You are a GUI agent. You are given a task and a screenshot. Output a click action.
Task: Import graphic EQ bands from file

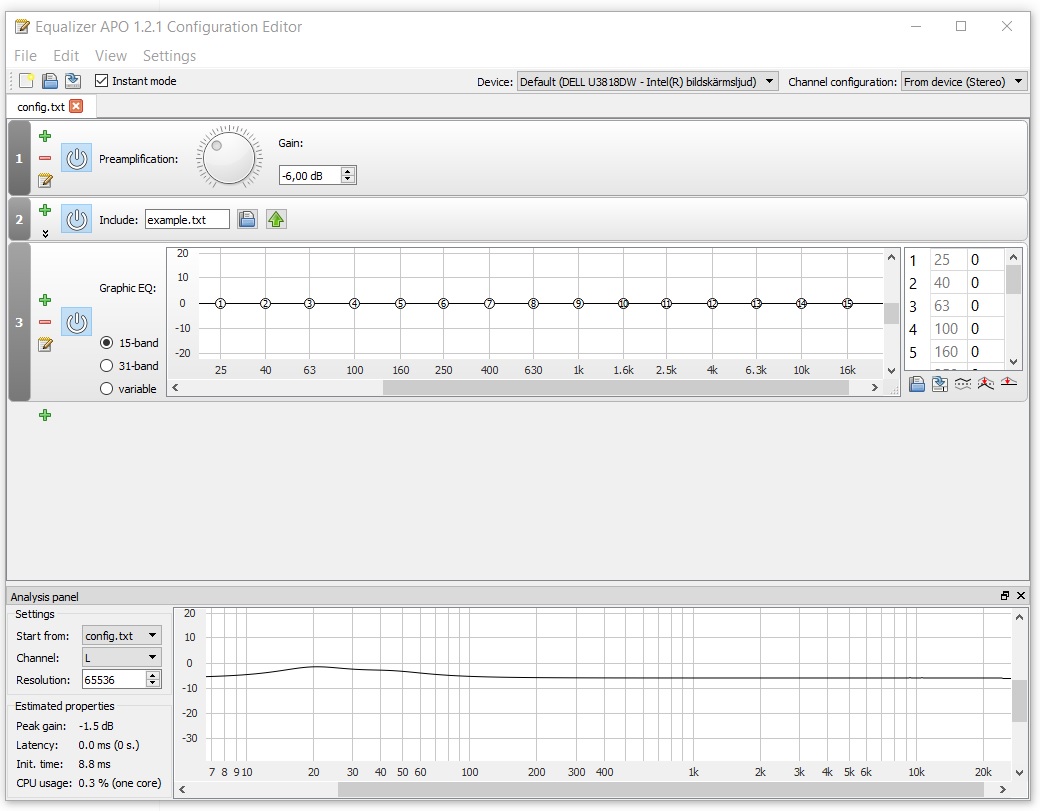click(x=917, y=384)
